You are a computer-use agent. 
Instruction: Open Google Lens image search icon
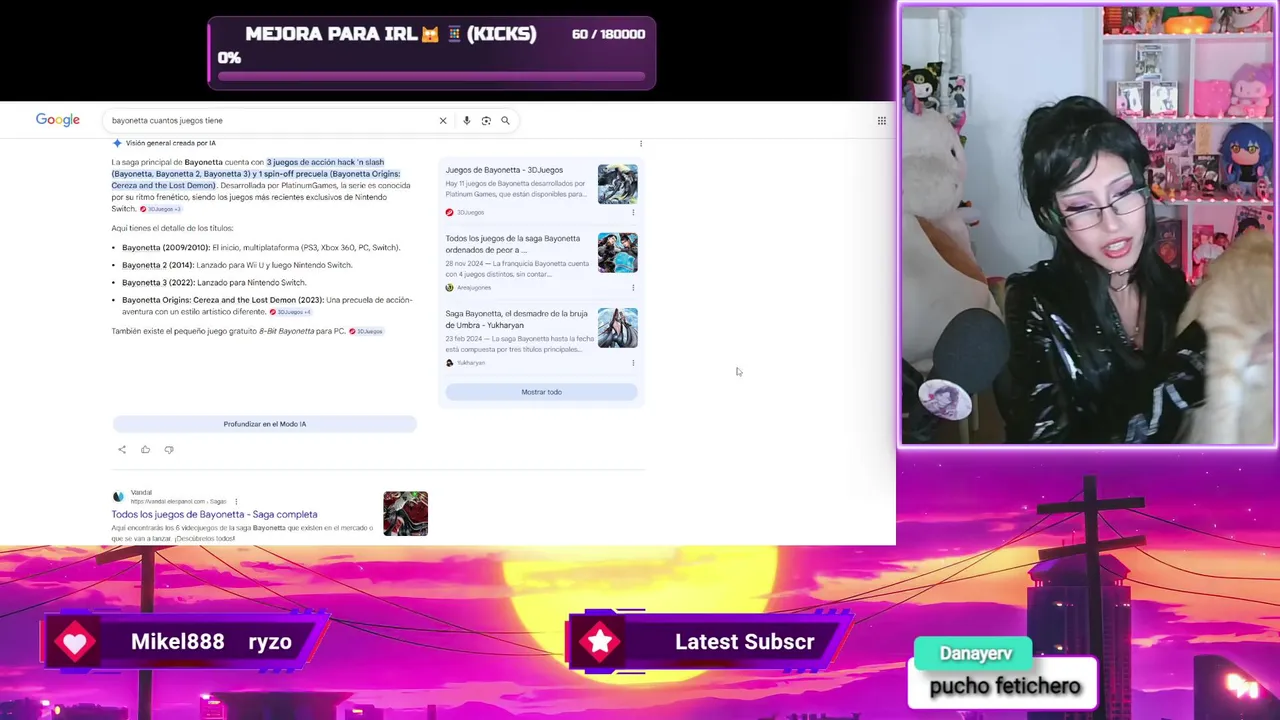(486, 121)
